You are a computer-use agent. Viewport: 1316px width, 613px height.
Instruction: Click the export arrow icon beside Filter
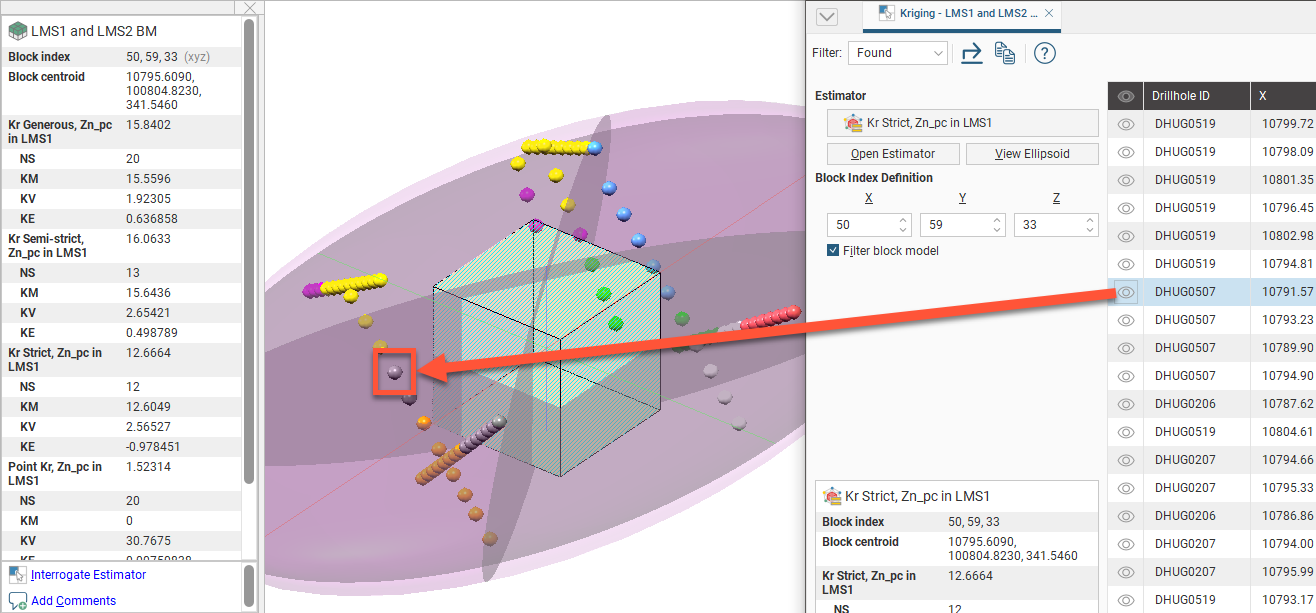(971, 54)
